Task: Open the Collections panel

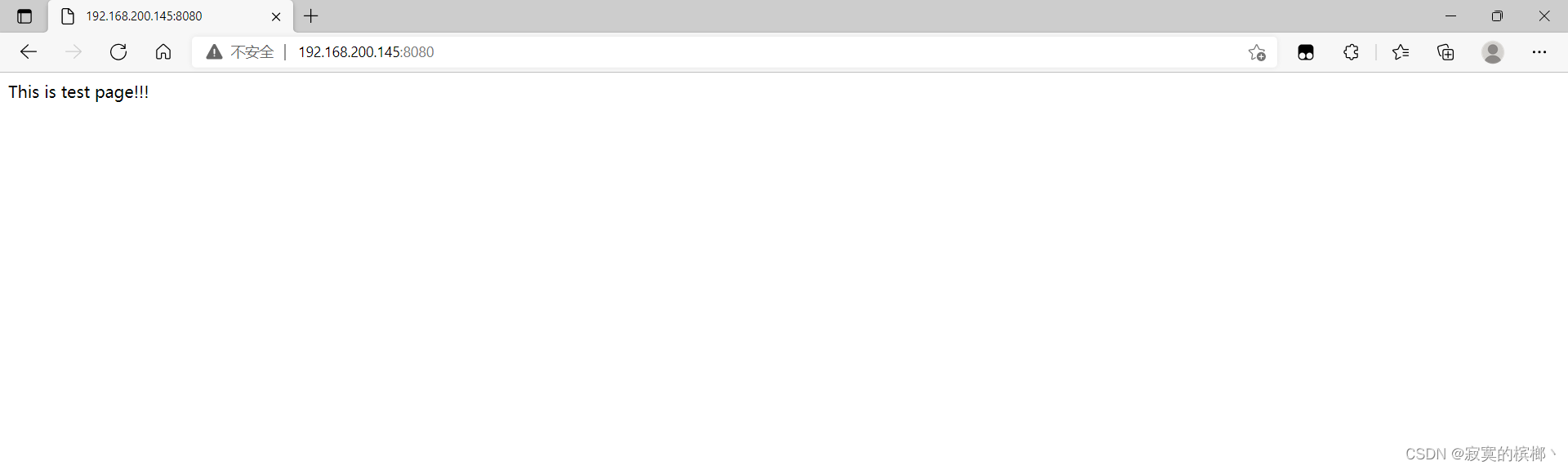Action: point(1446,52)
